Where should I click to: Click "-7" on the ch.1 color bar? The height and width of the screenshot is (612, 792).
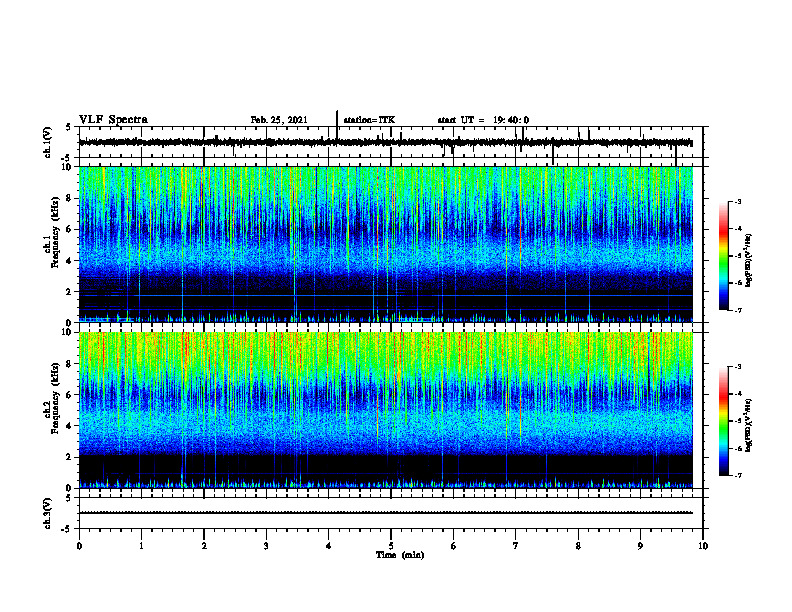737,310
